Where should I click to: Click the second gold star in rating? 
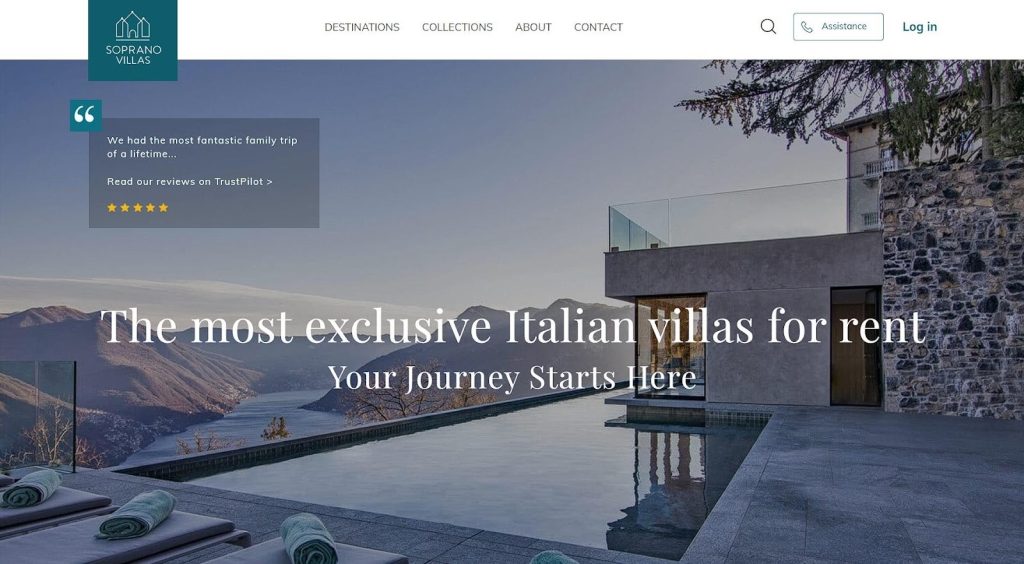(x=125, y=208)
